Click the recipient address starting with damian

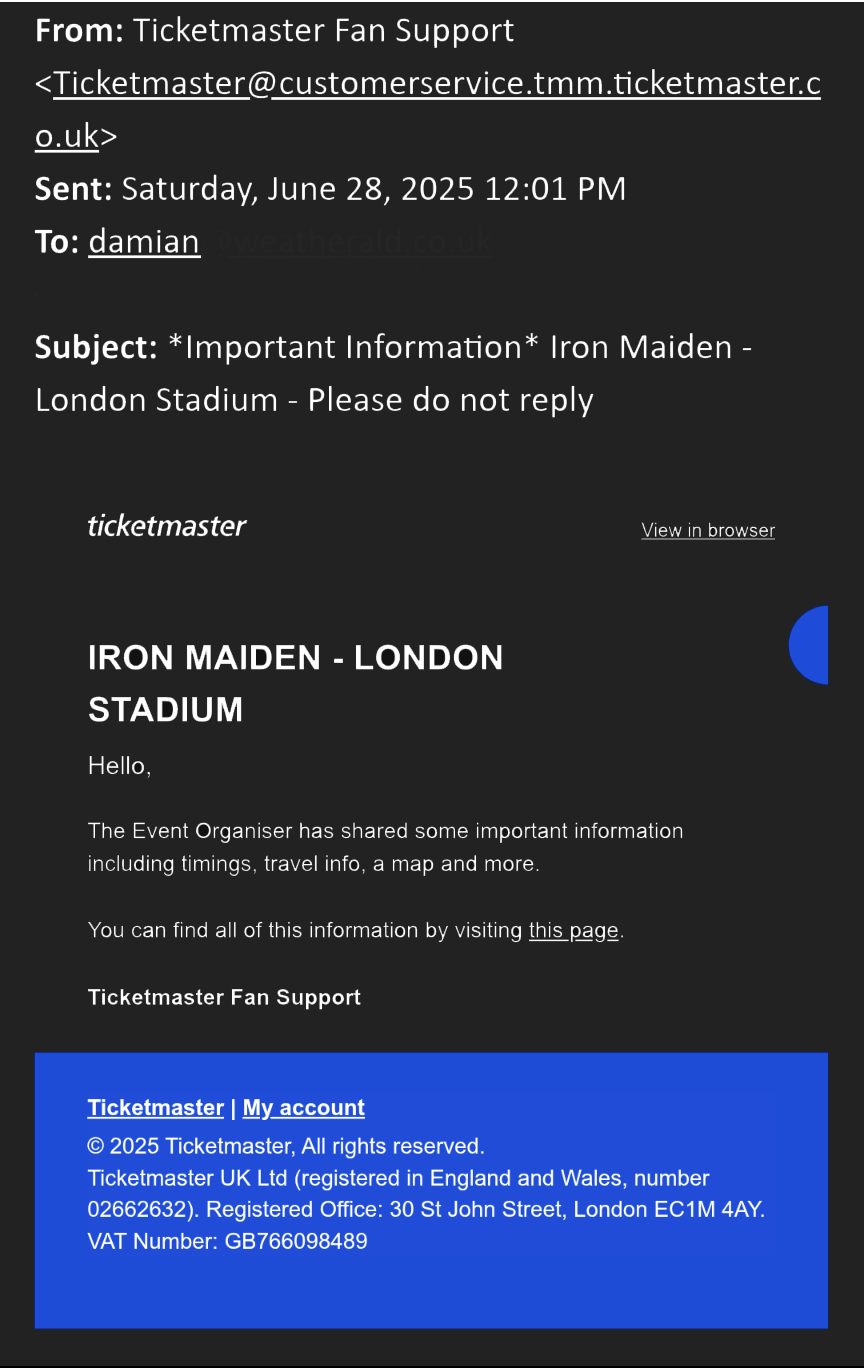pos(144,241)
